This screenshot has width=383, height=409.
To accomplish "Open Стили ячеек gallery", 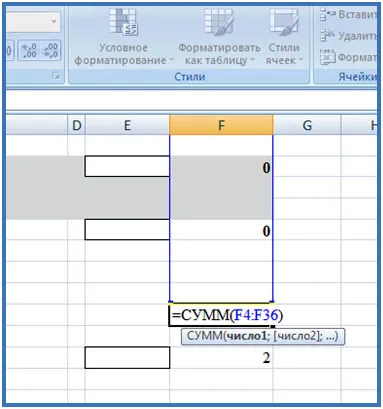I will point(284,37).
